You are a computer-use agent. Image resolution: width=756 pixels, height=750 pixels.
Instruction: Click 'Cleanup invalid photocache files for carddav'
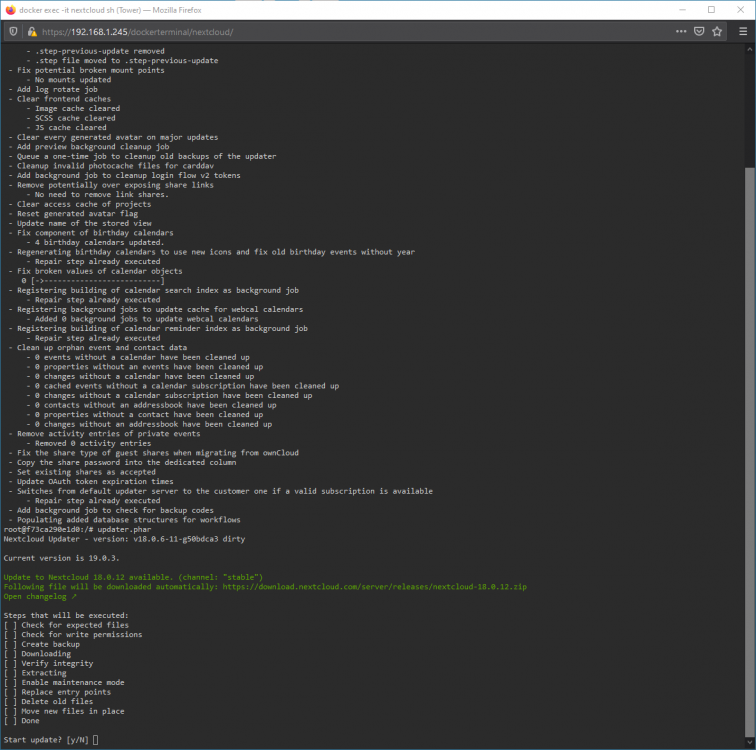115,166
